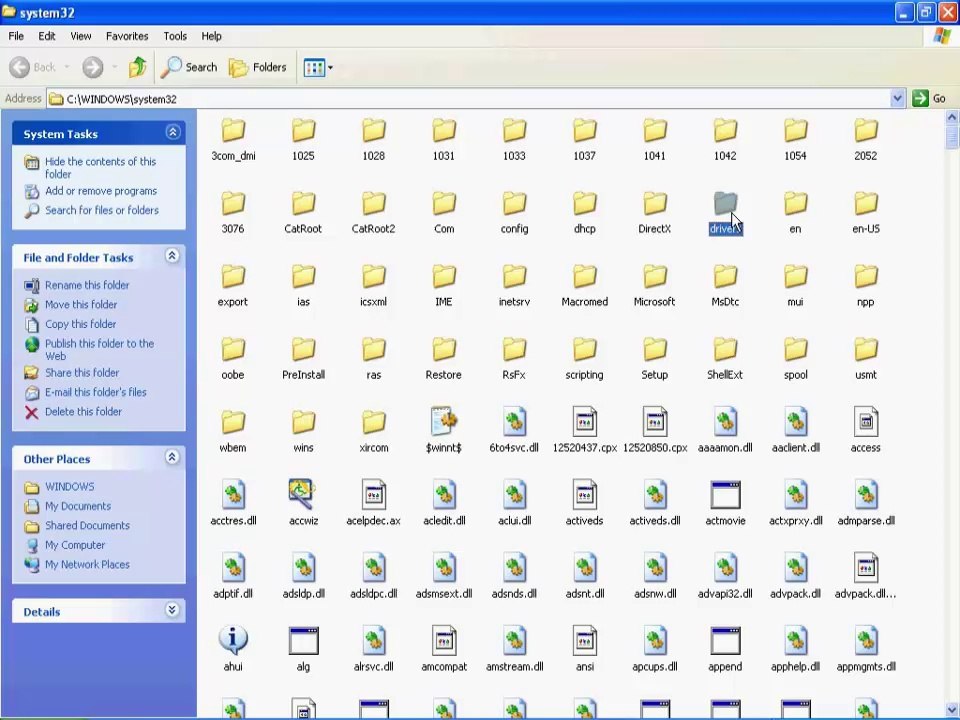The image size is (960, 720).
Task: Click Move this folder link
Action: click(x=81, y=304)
